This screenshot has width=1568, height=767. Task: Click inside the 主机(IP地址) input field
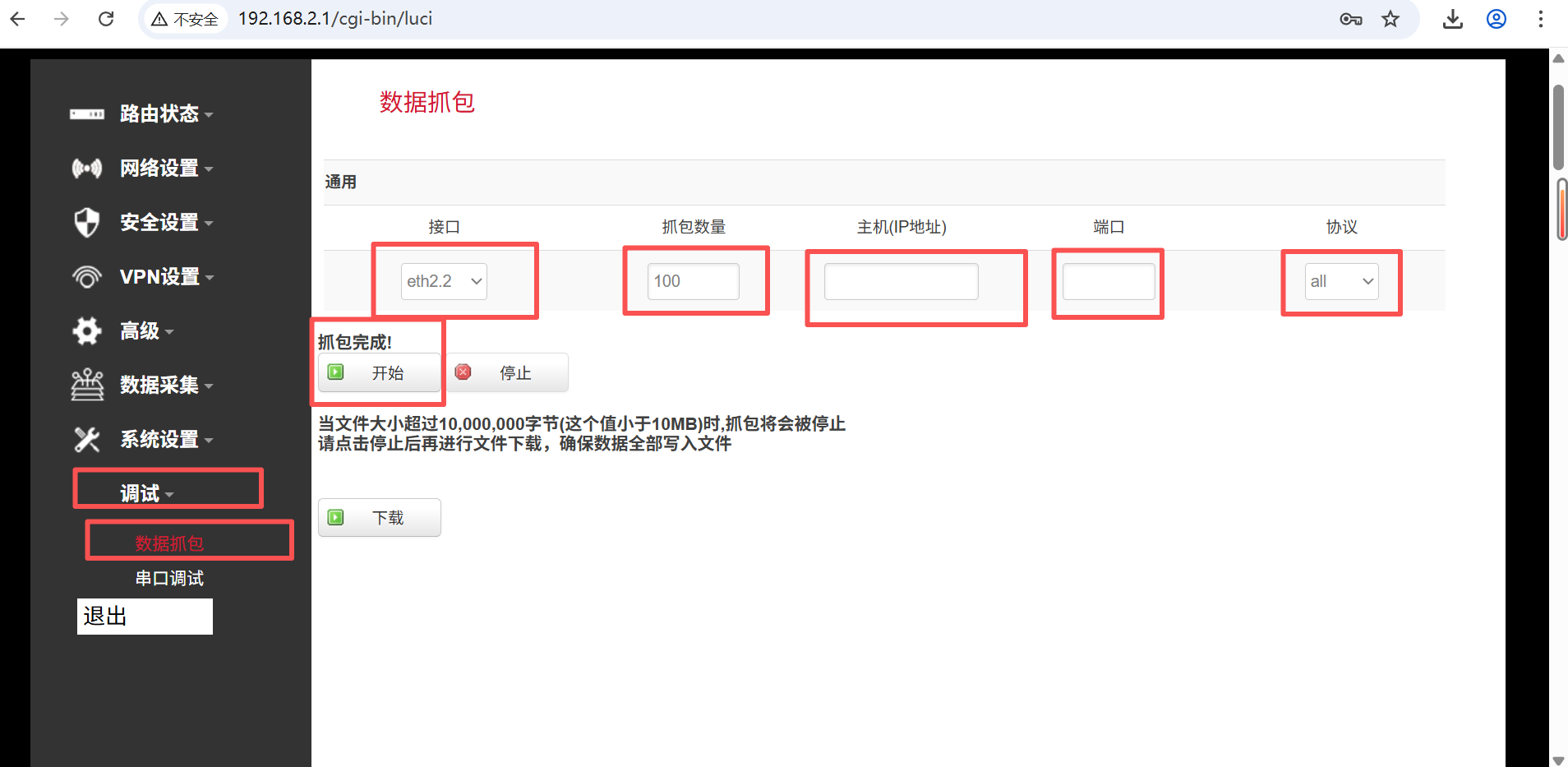(x=900, y=281)
